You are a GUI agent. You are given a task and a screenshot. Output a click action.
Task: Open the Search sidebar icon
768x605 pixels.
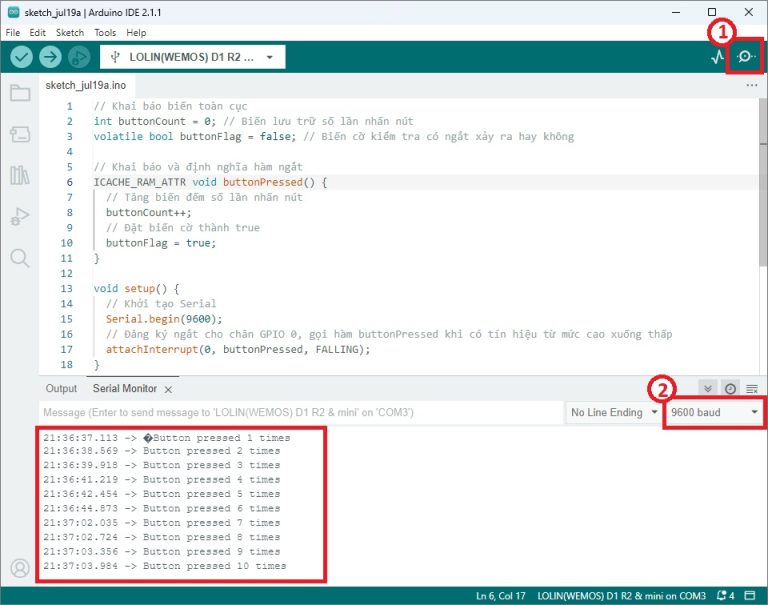[x=20, y=258]
